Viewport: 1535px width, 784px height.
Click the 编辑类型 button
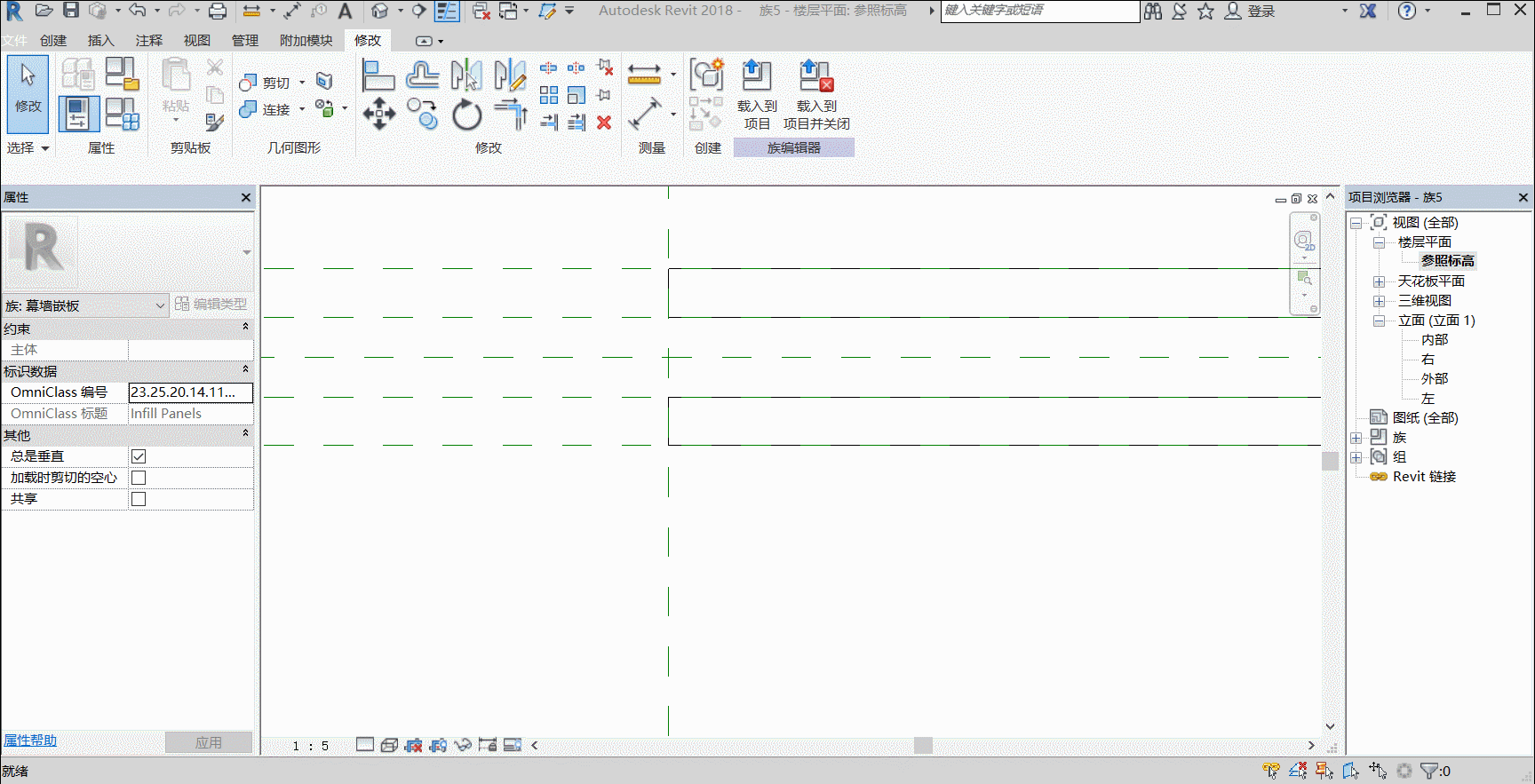(211, 304)
